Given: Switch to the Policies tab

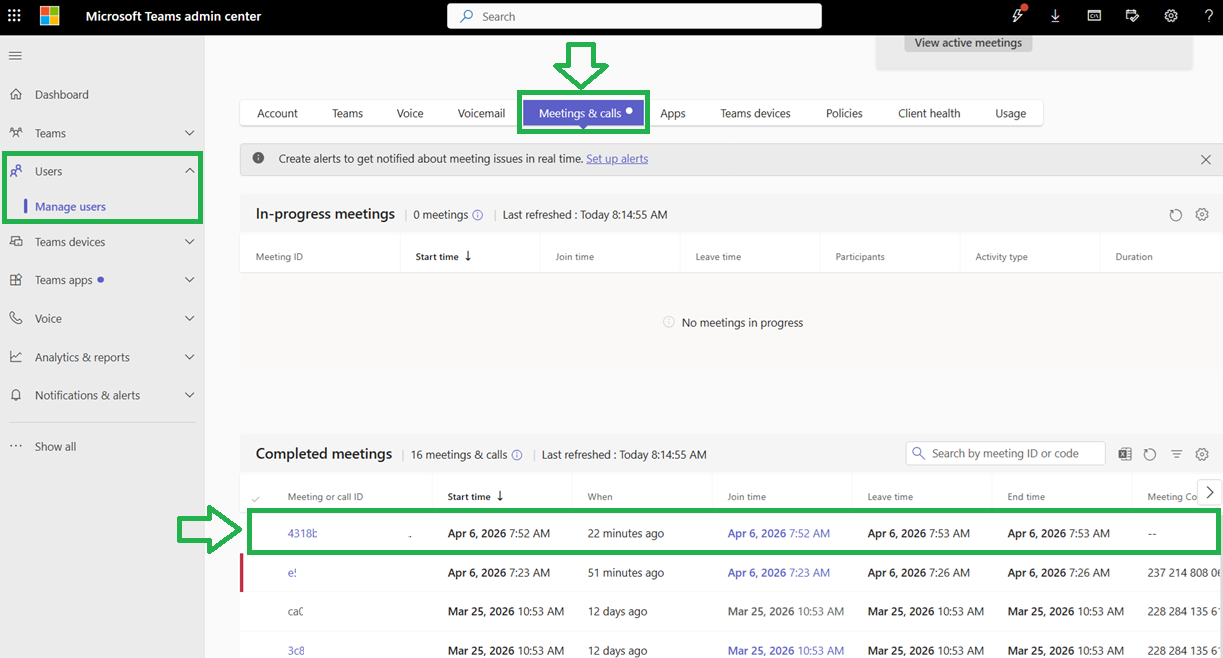Looking at the screenshot, I should [x=844, y=113].
